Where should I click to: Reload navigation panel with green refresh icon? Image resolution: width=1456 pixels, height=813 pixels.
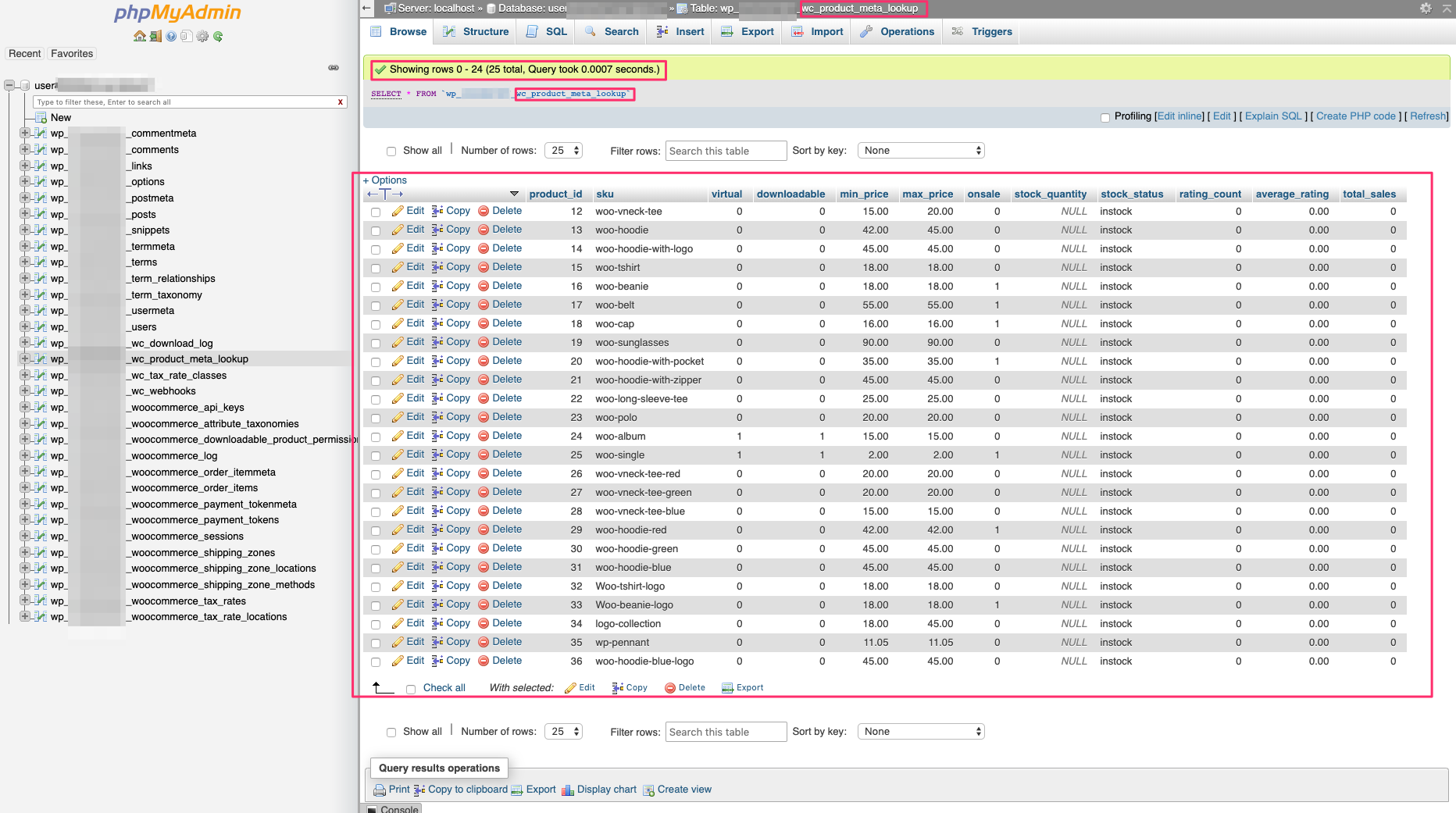point(219,36)
